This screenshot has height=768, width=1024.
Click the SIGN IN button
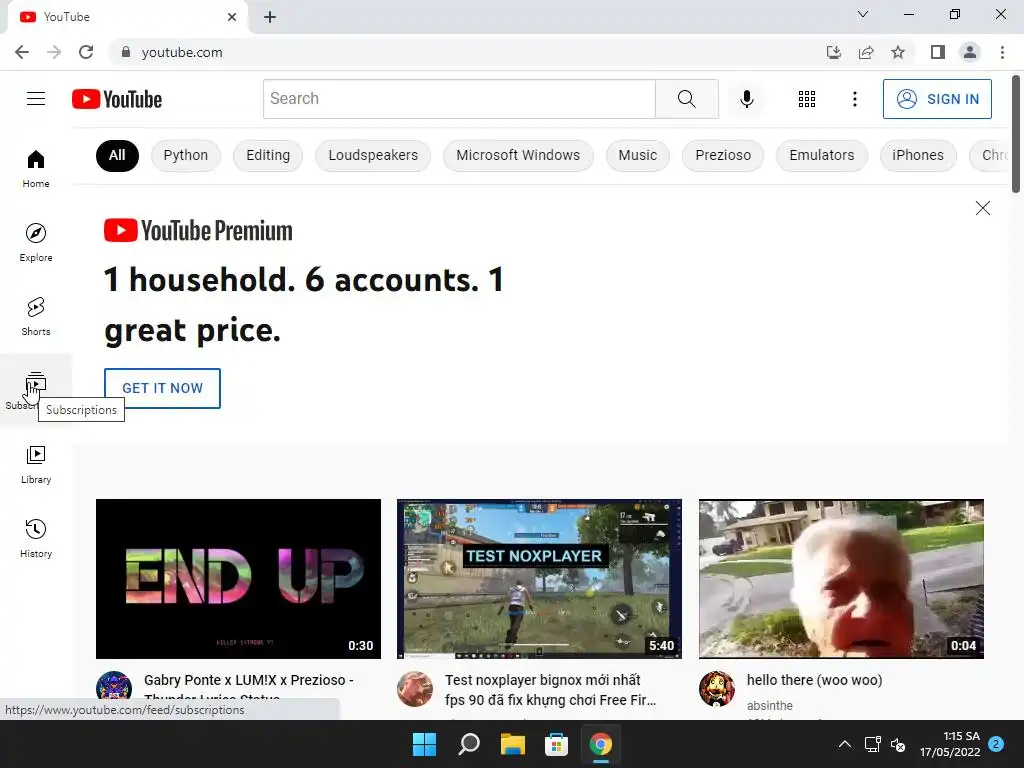click(x=937, y=99)
